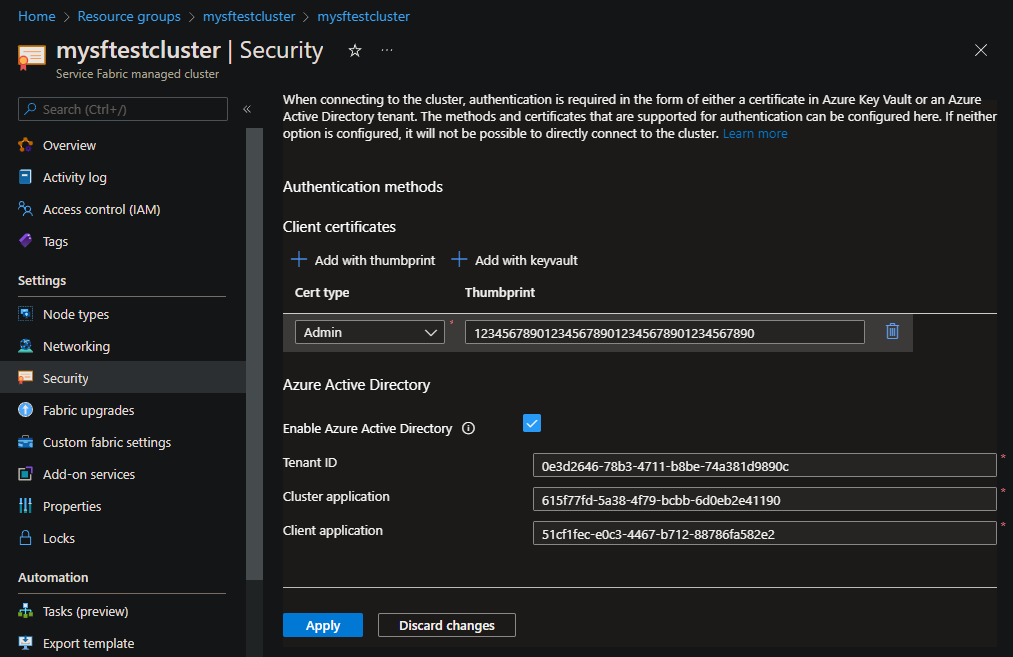Click the plus icon for Add with keyvault
Screen dimensions: 1013x657
click(x=459, y=260)
